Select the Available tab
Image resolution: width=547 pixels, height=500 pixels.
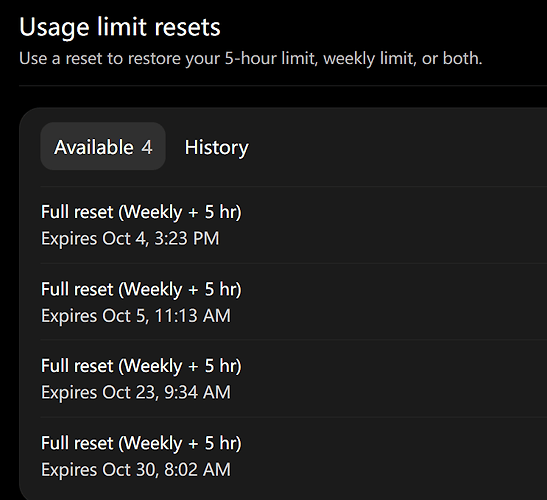coord(103,146)
